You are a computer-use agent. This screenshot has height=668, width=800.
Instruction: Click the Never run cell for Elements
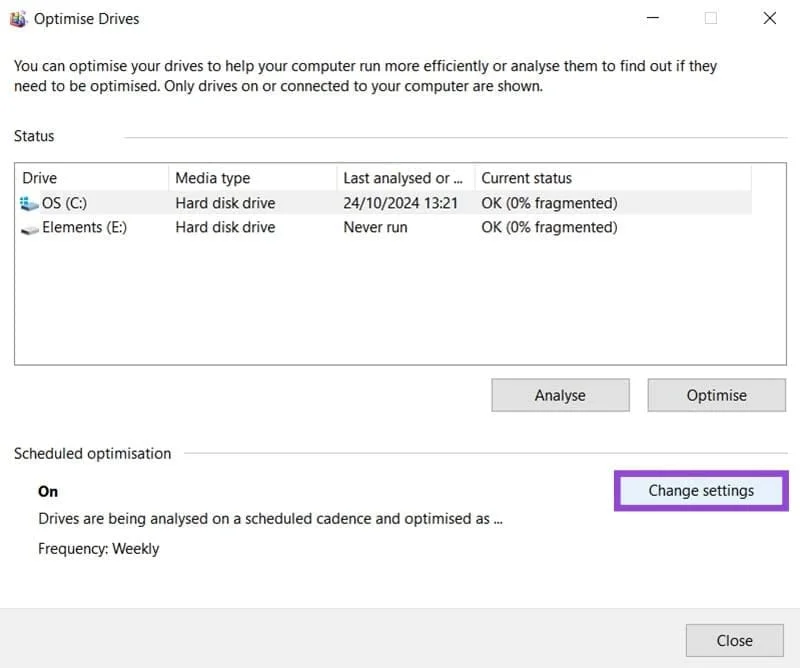(x=376, y=227)
